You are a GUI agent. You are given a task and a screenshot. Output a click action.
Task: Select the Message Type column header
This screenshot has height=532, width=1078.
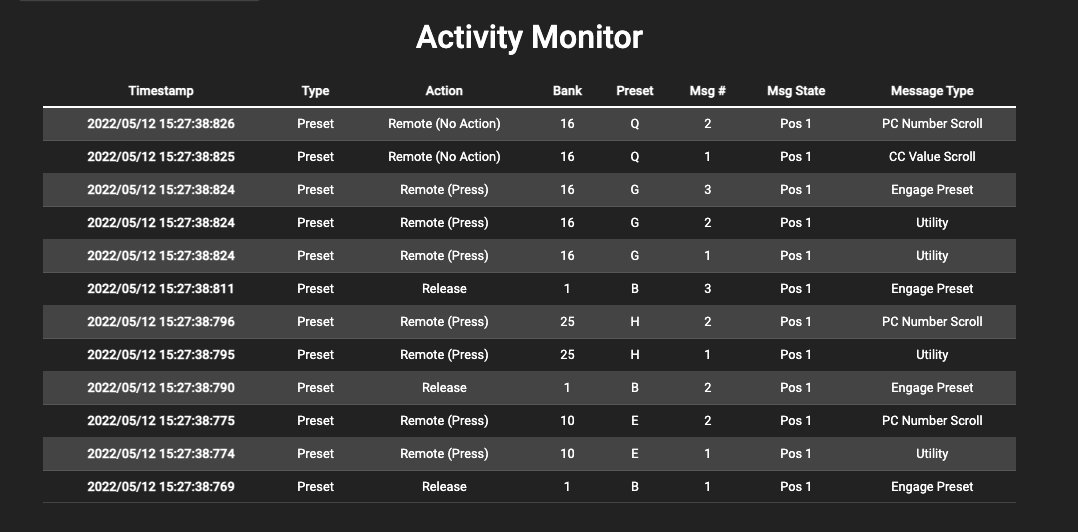click(x=932, y=91)
